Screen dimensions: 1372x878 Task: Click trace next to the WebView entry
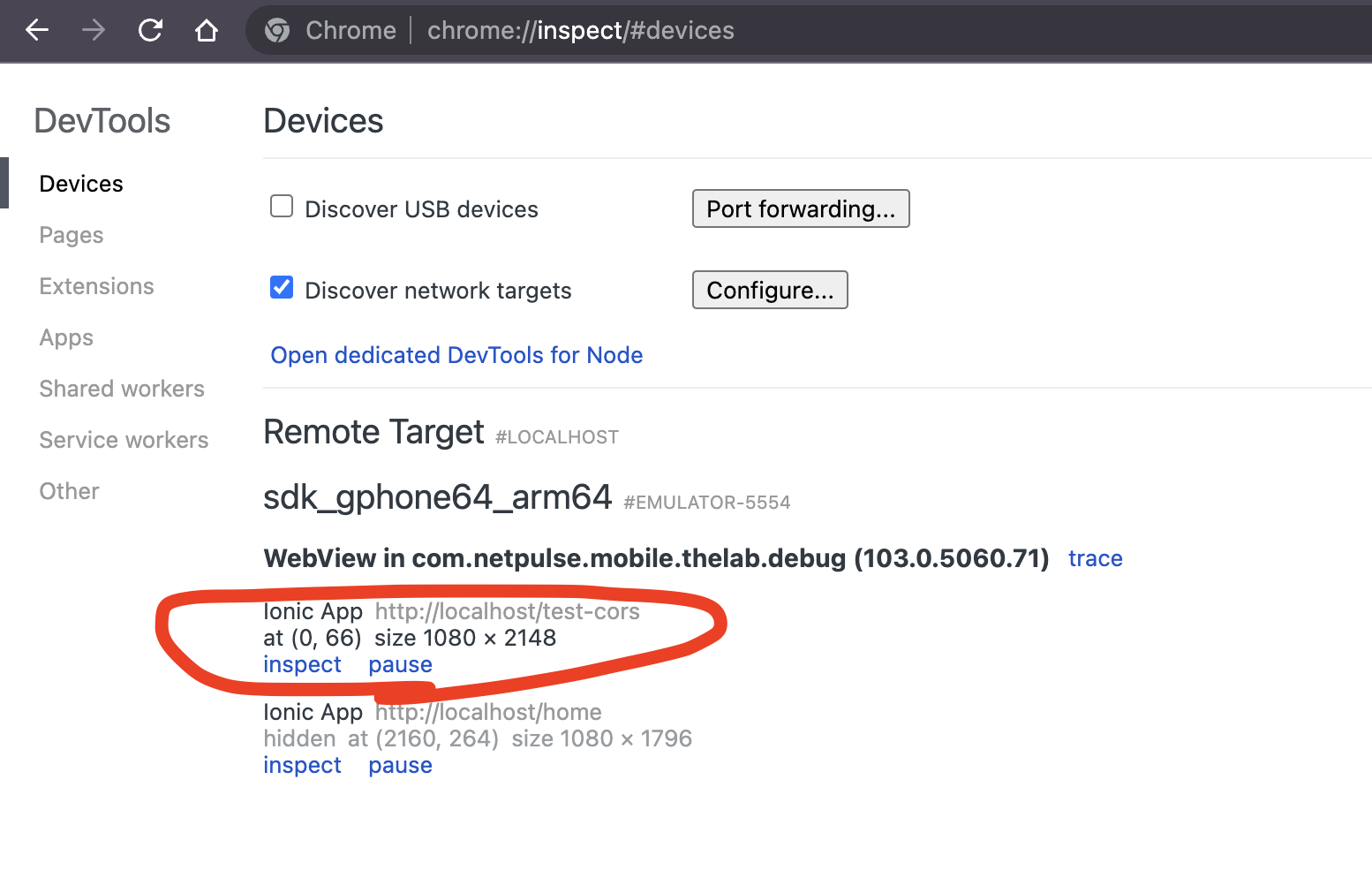(x=1095, y=558)
